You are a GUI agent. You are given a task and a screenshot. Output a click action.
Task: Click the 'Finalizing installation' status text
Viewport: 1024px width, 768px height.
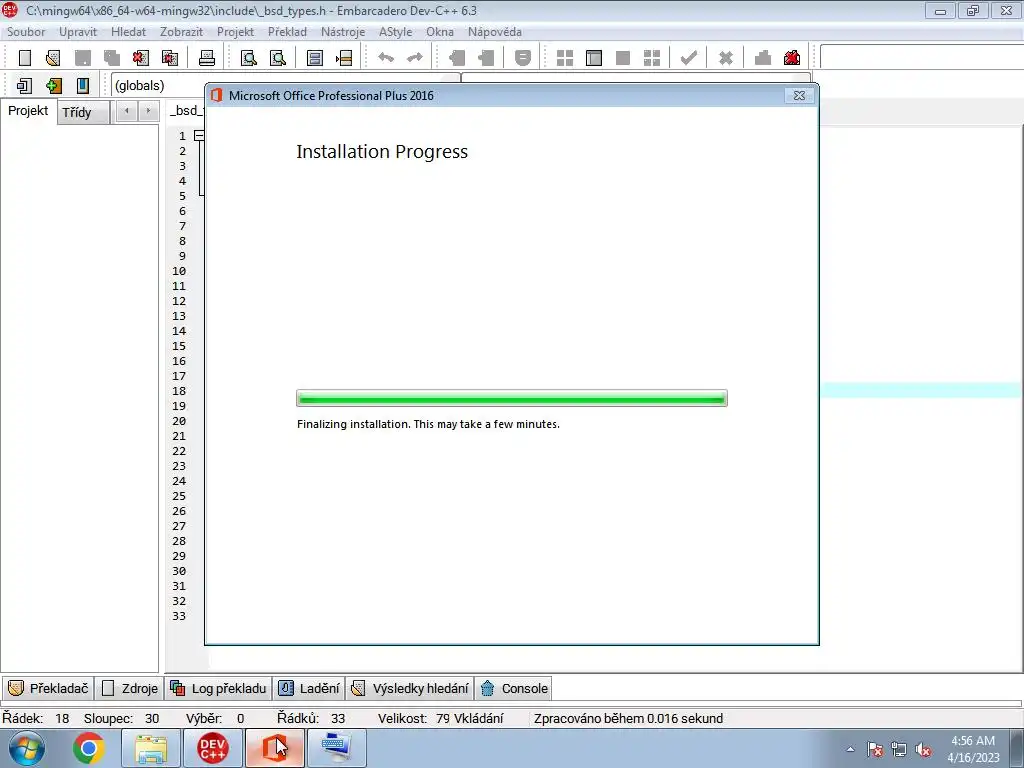coord(428,424)
